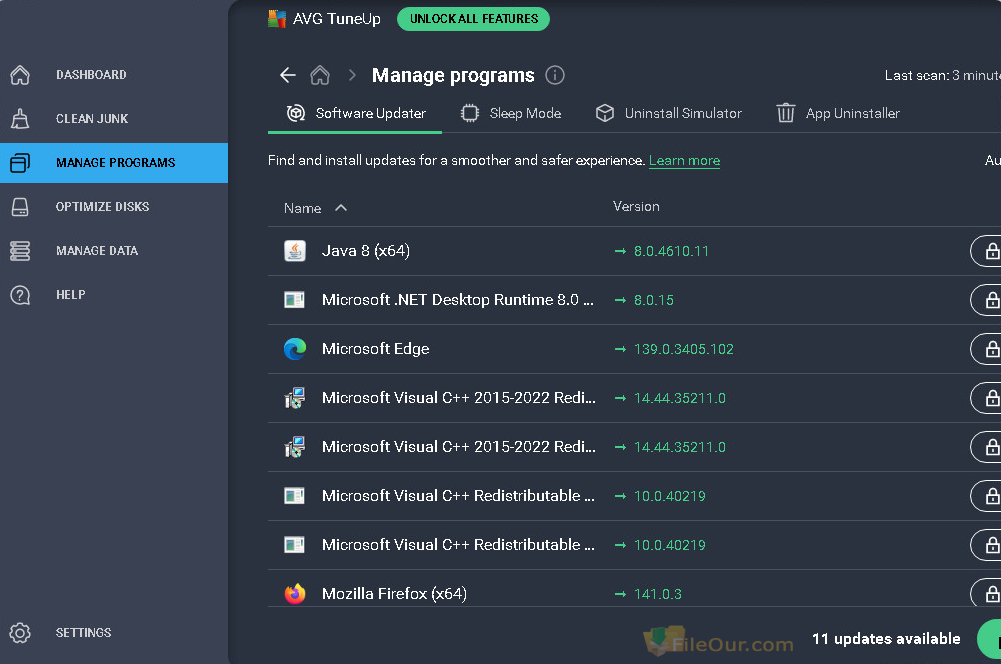Click the Version column header
The image size is (1001, 664).
pos(636,207)
